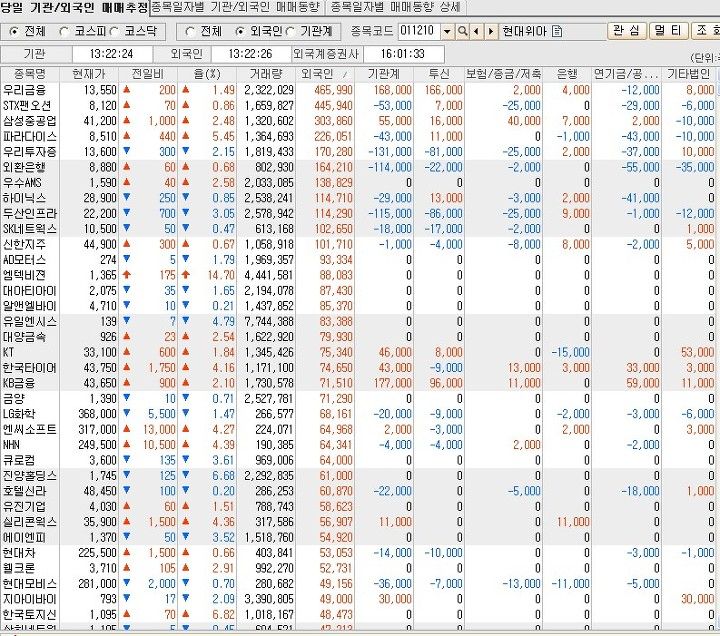Select the LG화학 stock row
720x636 pixels.
click(358, 414)
